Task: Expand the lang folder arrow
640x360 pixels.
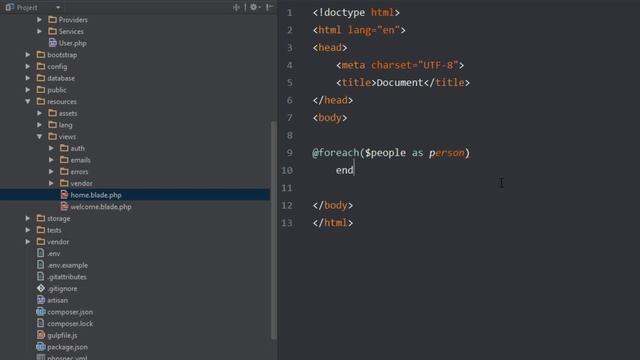Action: 40,125
